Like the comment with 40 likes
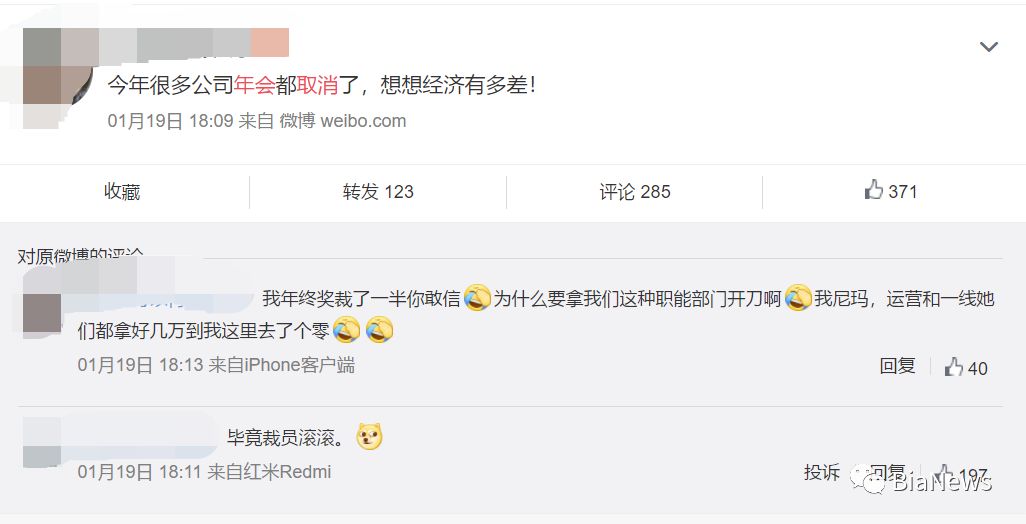The image size is (1026, 524). coord(966,368)
